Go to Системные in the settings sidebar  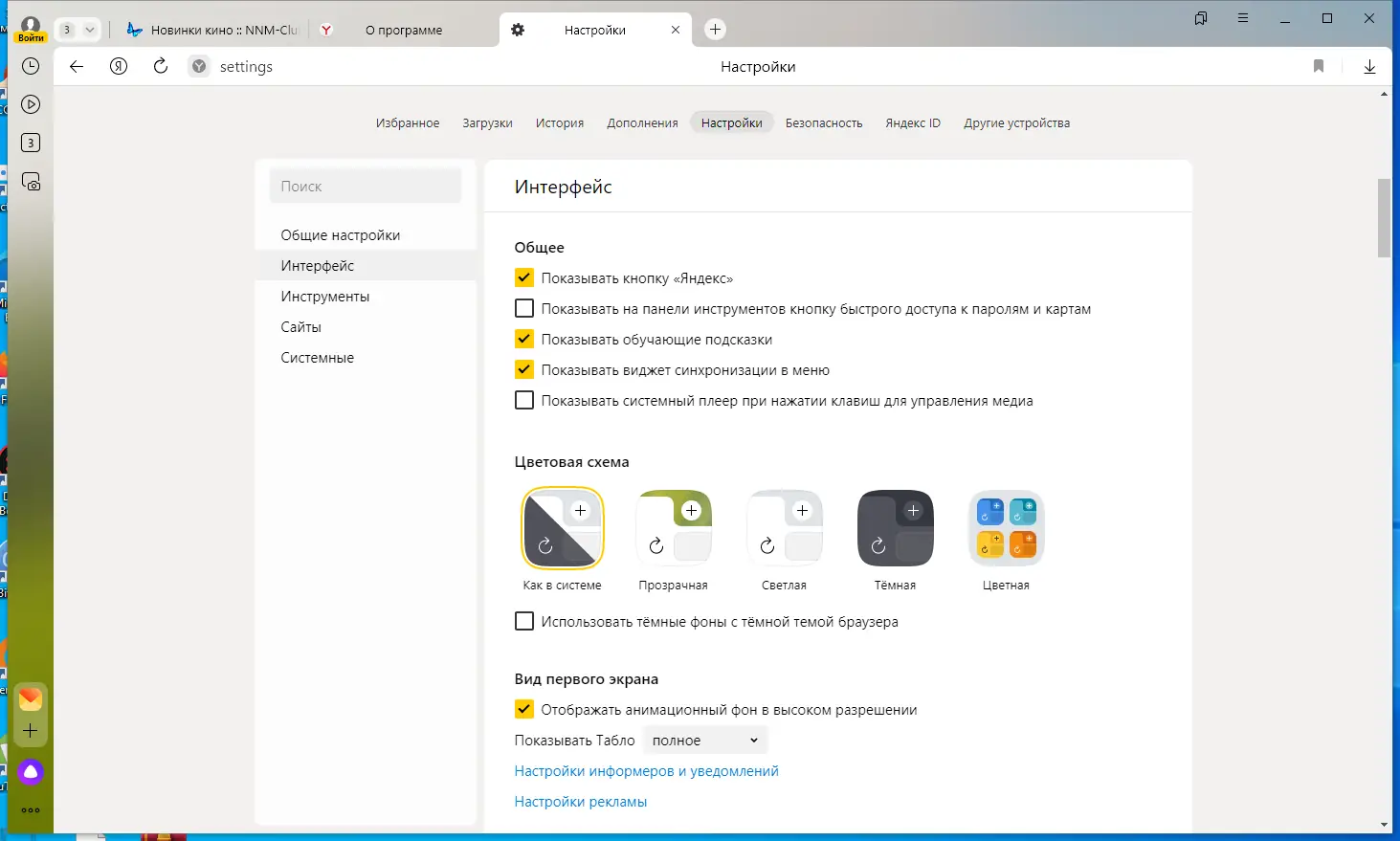point(366,358)
